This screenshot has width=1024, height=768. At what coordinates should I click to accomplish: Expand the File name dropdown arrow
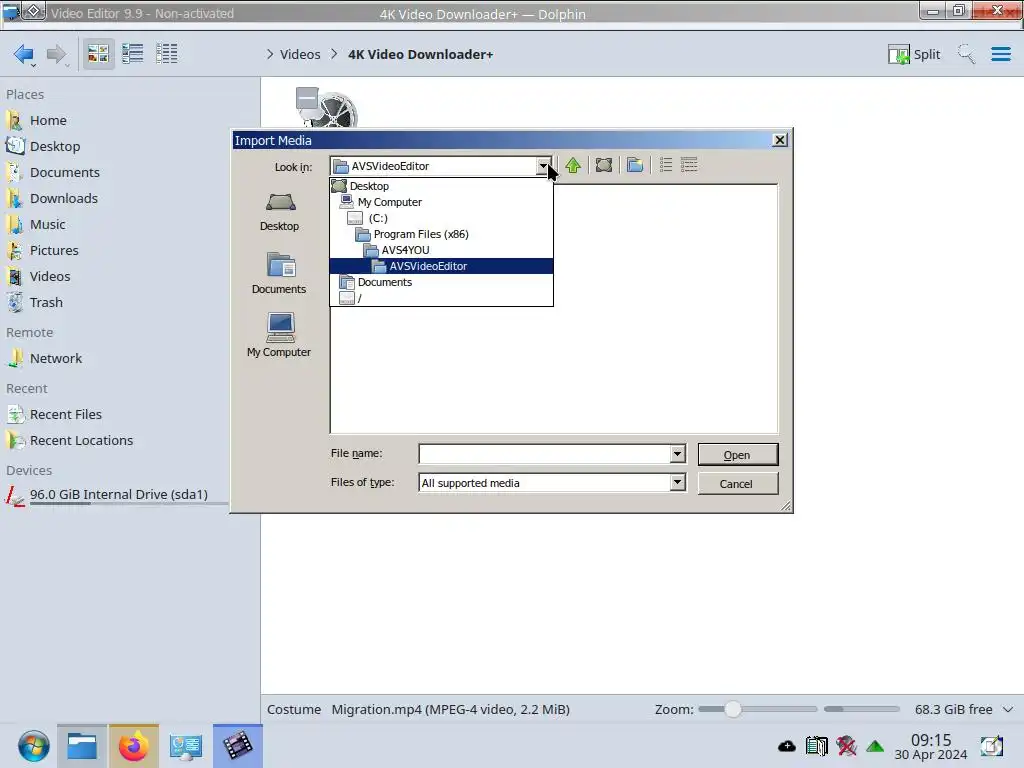678,454
